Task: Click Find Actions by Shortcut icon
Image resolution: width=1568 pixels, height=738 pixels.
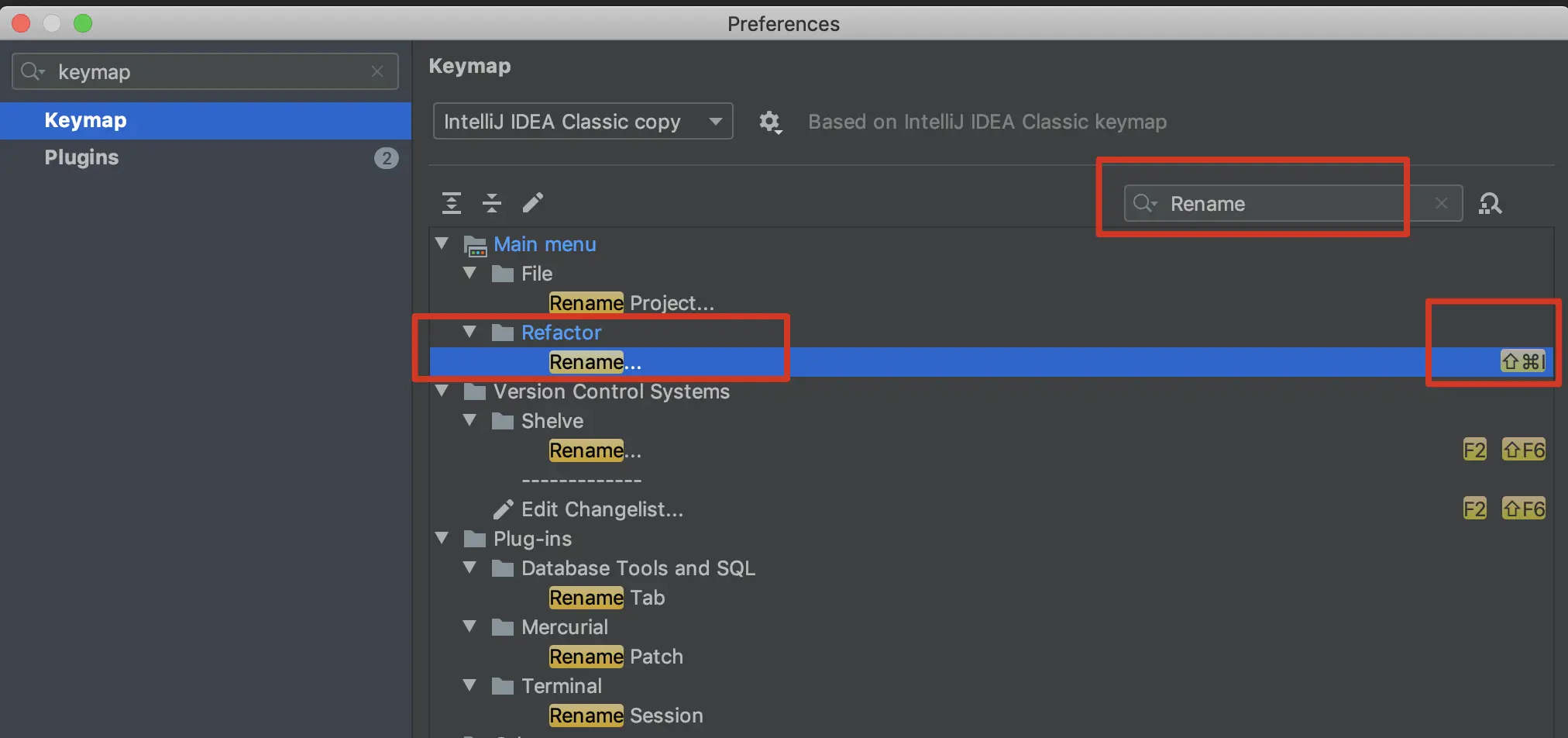Action: (1490, 204)
